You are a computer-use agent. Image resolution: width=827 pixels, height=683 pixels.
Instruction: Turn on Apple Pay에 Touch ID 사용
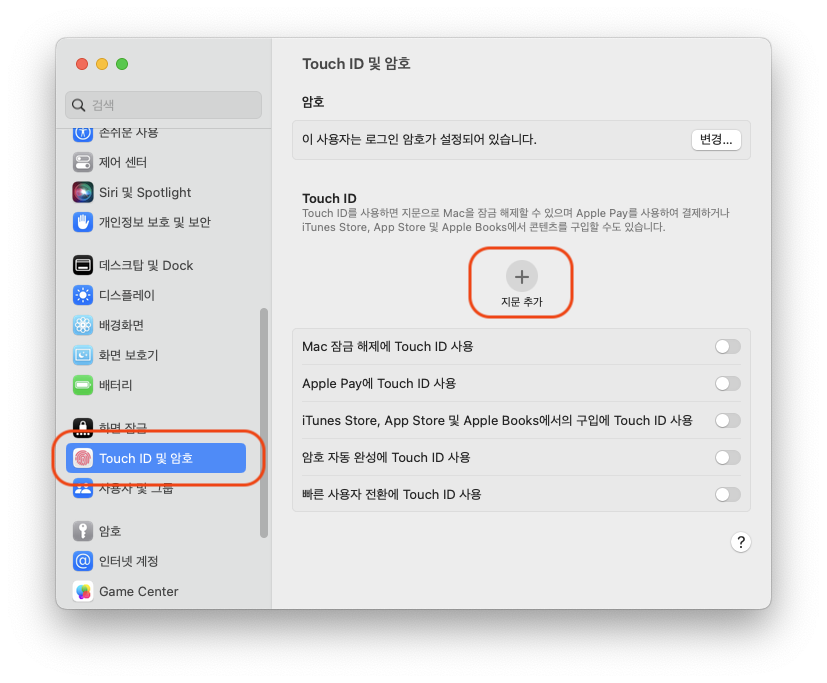click(727, 383)
